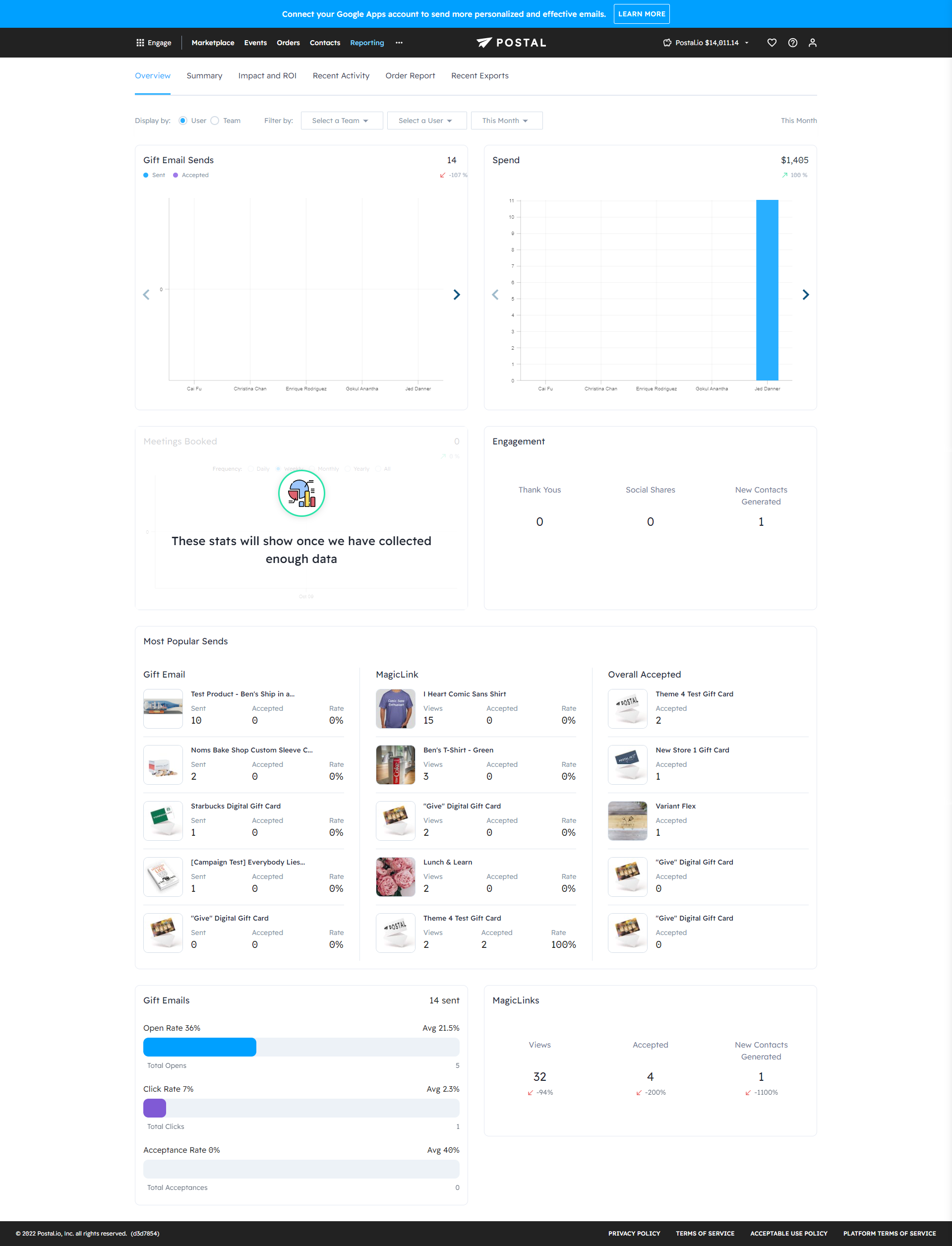Next page arrow on Spend chart
952x1246 pixels.
[x=805, y=295]
